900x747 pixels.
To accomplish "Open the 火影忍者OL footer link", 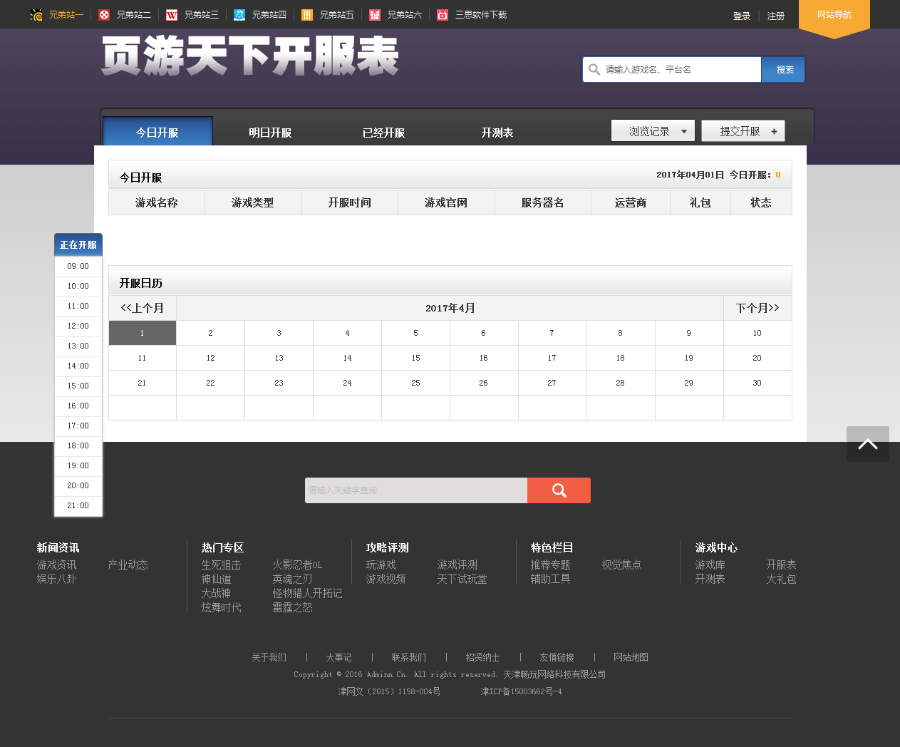I will point(297,565).
